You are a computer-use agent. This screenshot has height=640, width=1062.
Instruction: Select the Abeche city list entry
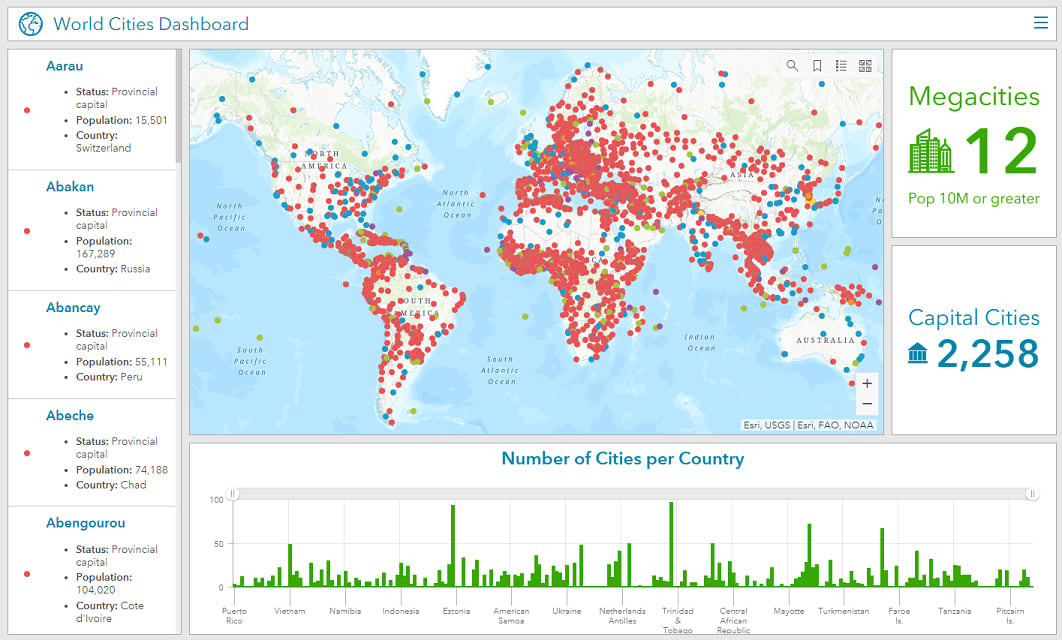tap(92, 452)
